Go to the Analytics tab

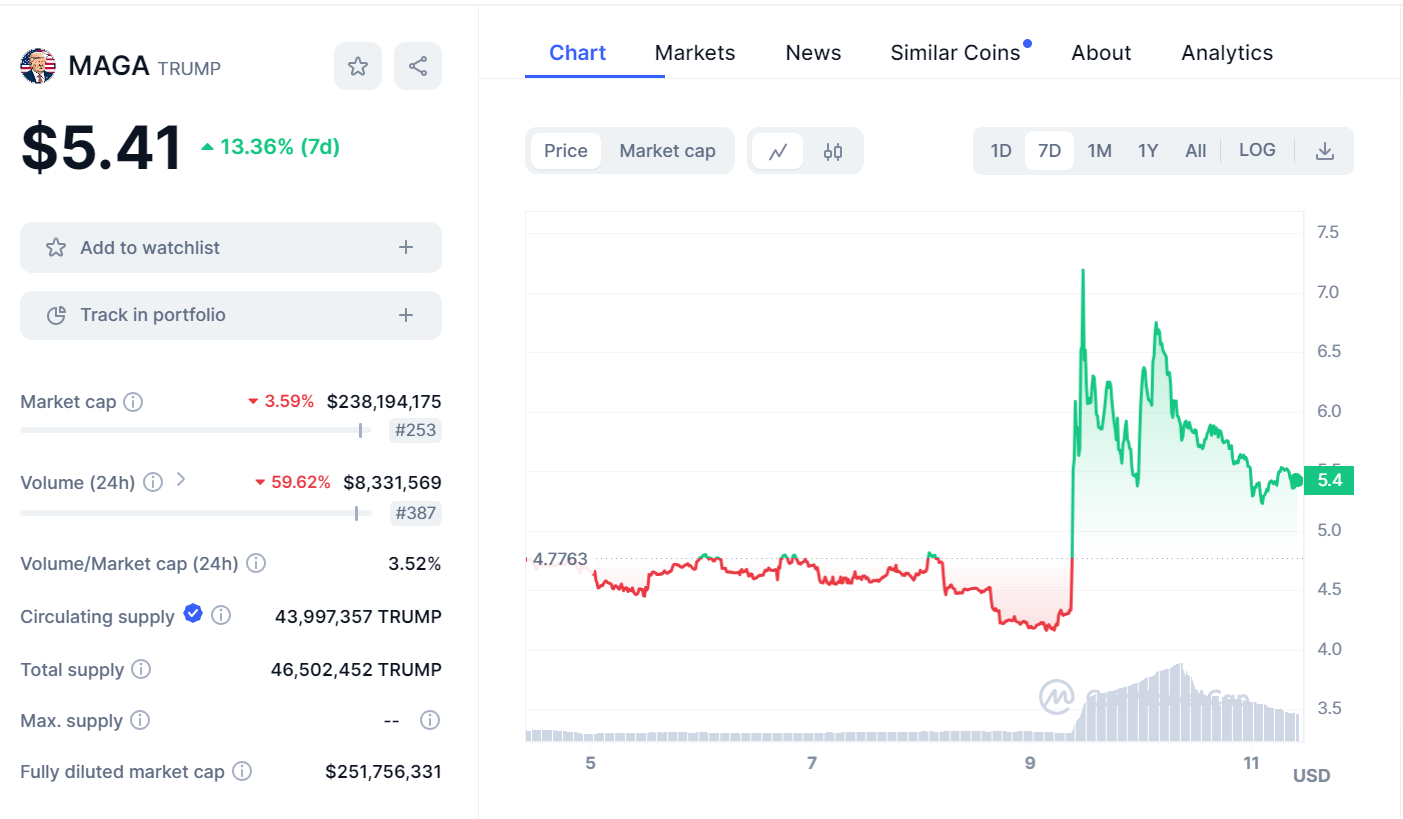pos(1227,53)
